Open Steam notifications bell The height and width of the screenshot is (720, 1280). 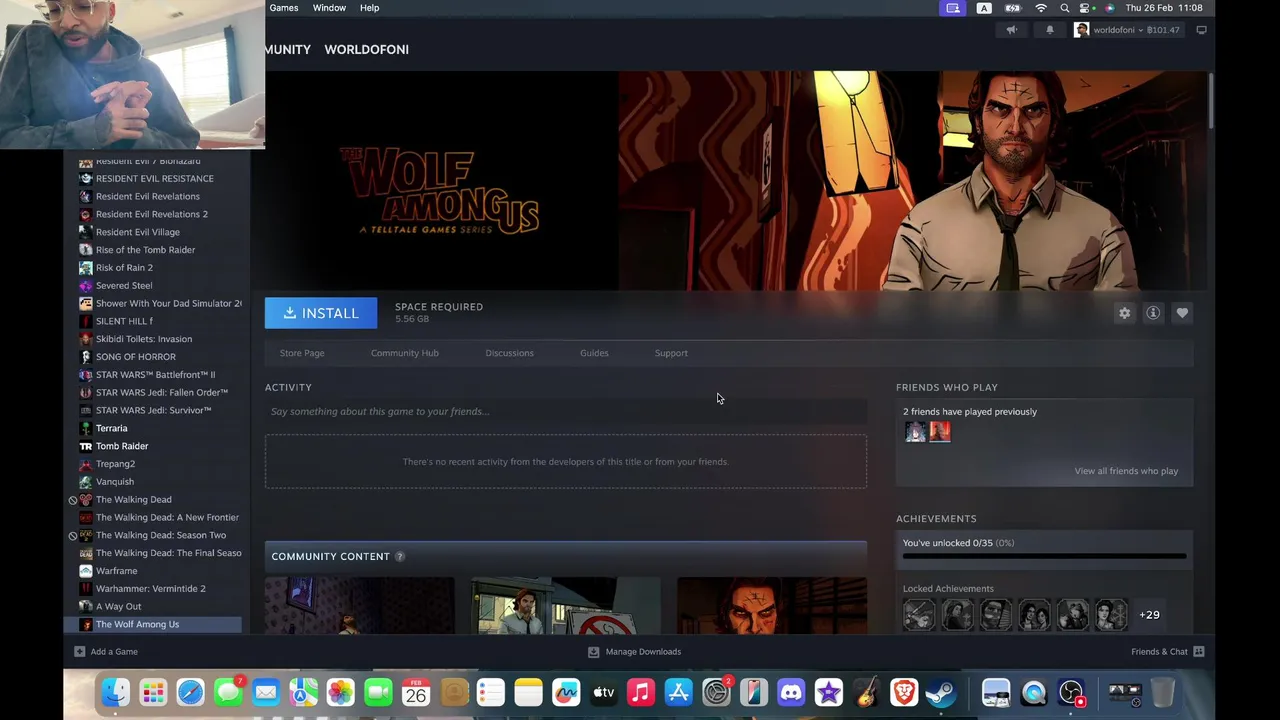(x=1050, y=30)
